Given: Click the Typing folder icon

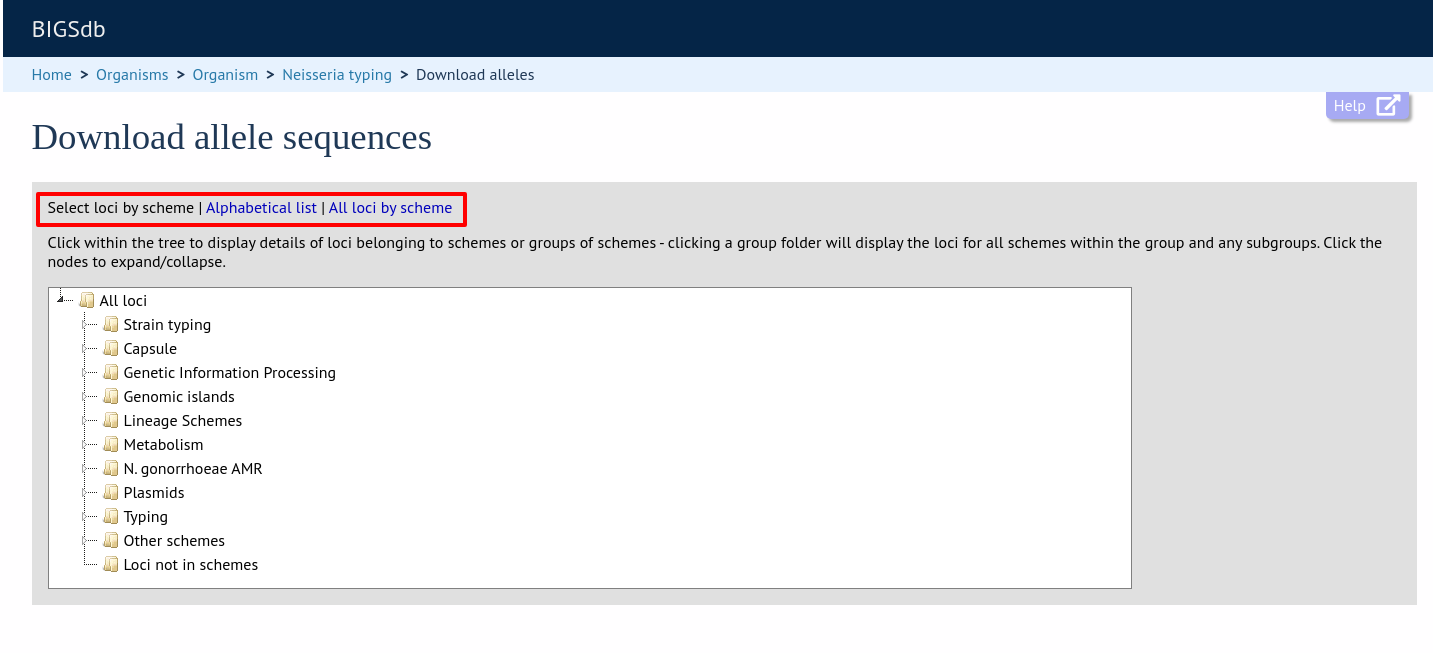Looking at the screenshot, I should 111,516.
